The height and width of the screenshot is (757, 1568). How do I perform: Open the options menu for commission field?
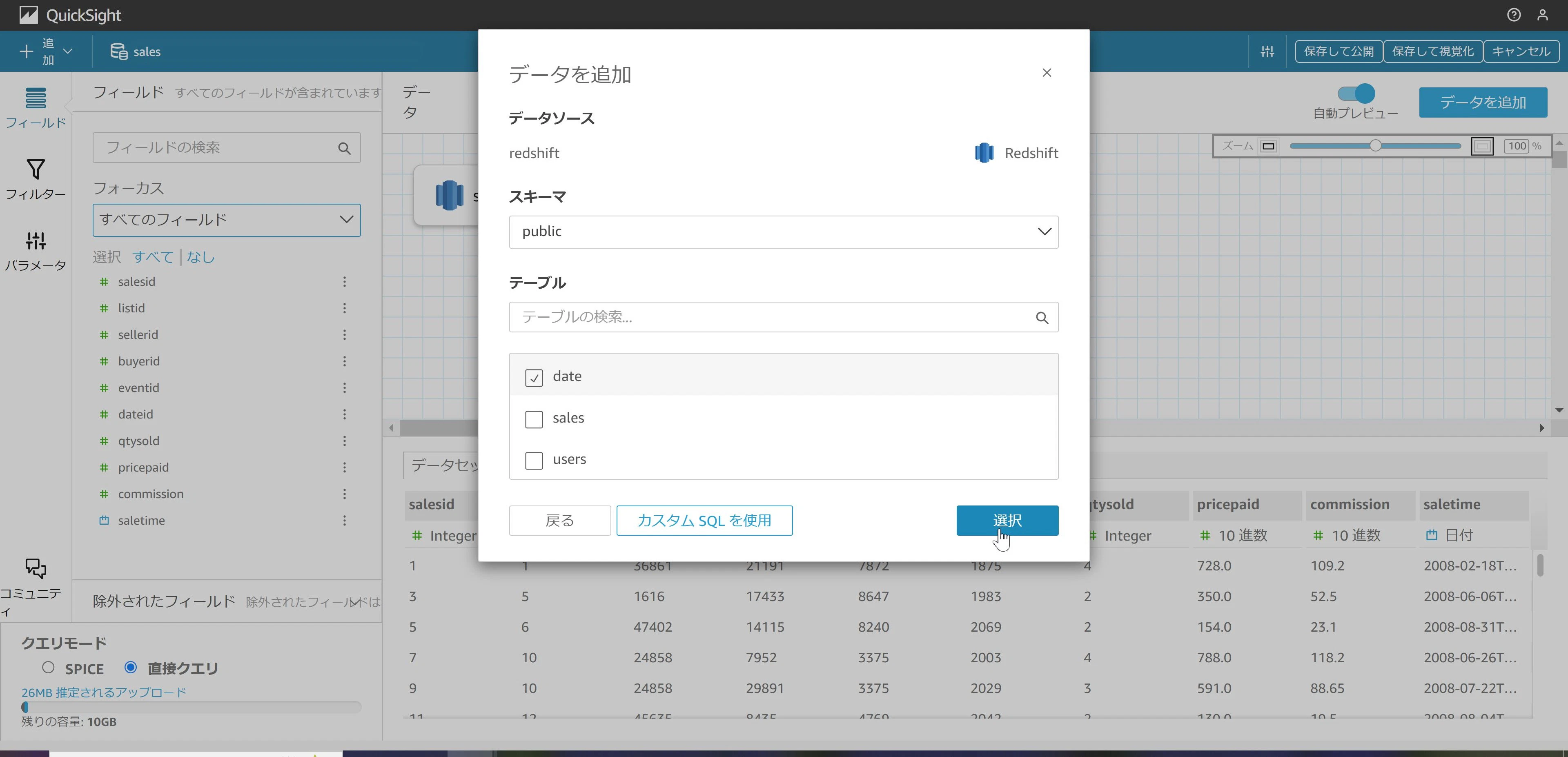click(345, 494)
